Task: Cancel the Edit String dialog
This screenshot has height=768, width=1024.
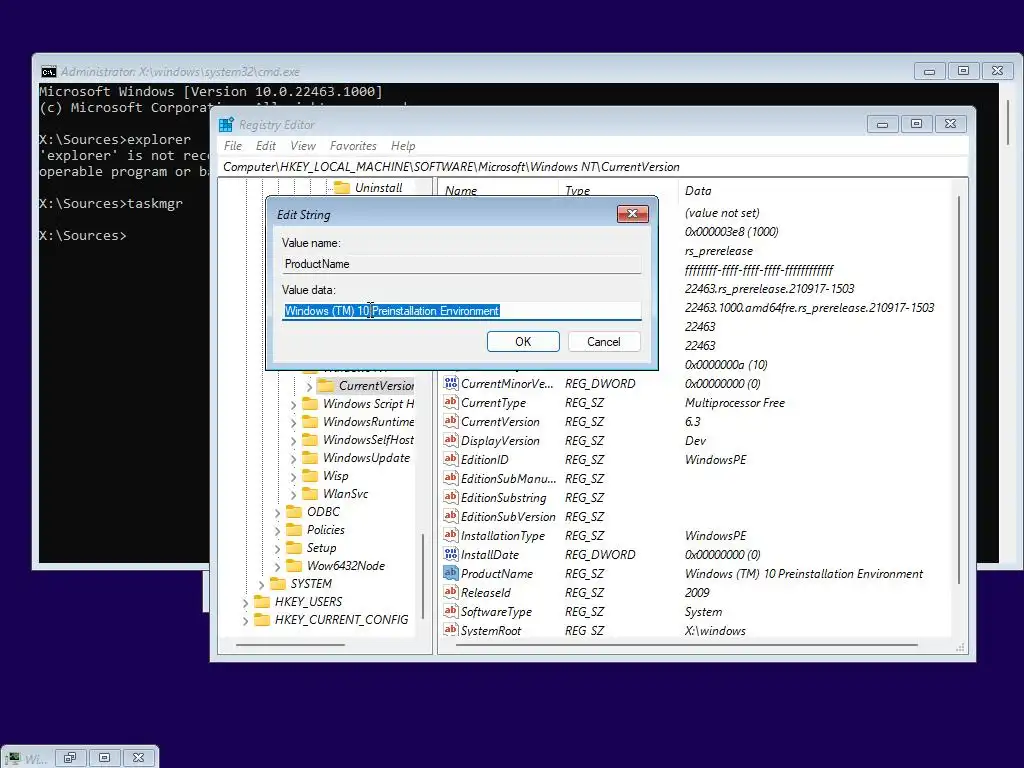Action: 604,342
